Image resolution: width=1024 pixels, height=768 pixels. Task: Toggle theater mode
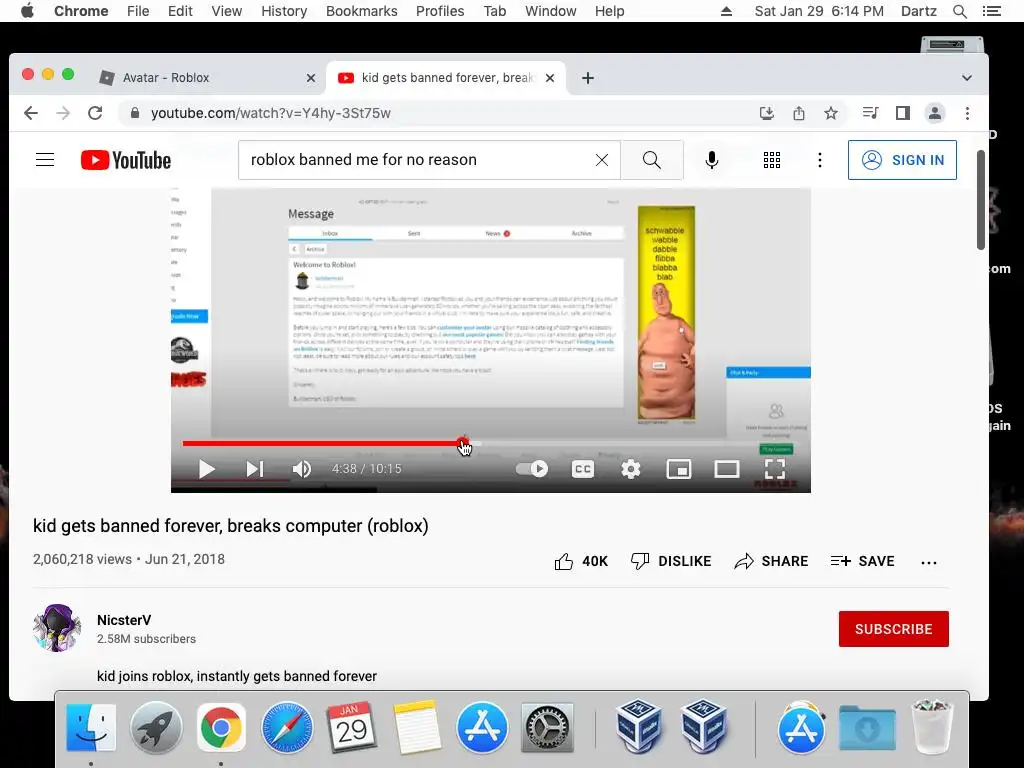[x=726, y=469]
